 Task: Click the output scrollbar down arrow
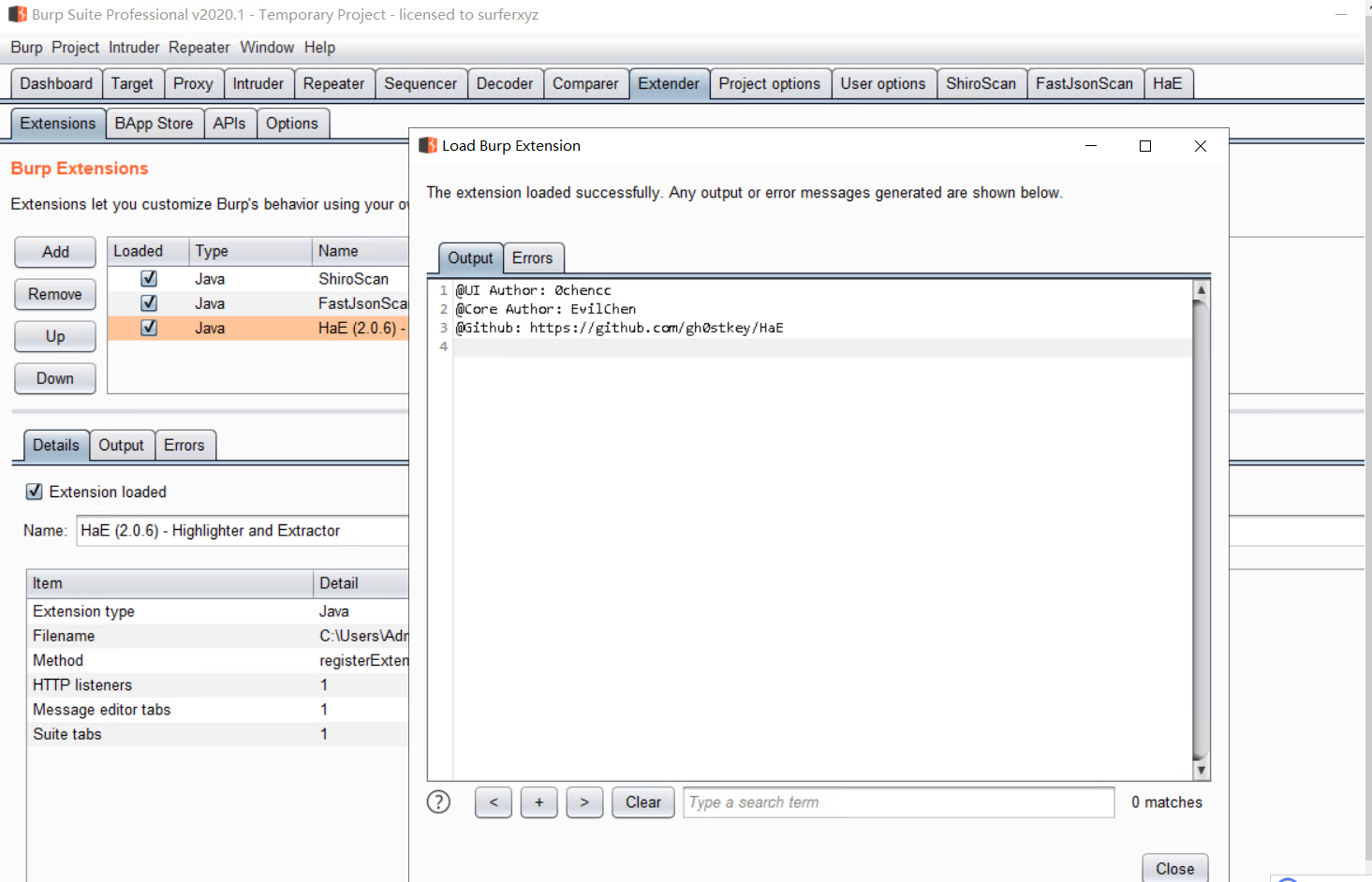click(1201, 771)
